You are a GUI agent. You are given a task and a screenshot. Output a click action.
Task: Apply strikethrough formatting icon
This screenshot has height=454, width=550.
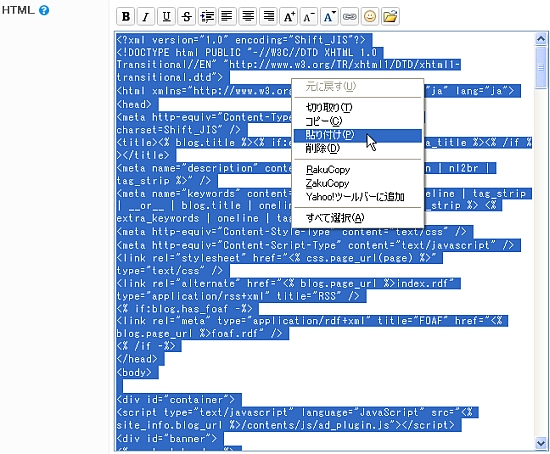coord(187,16)
